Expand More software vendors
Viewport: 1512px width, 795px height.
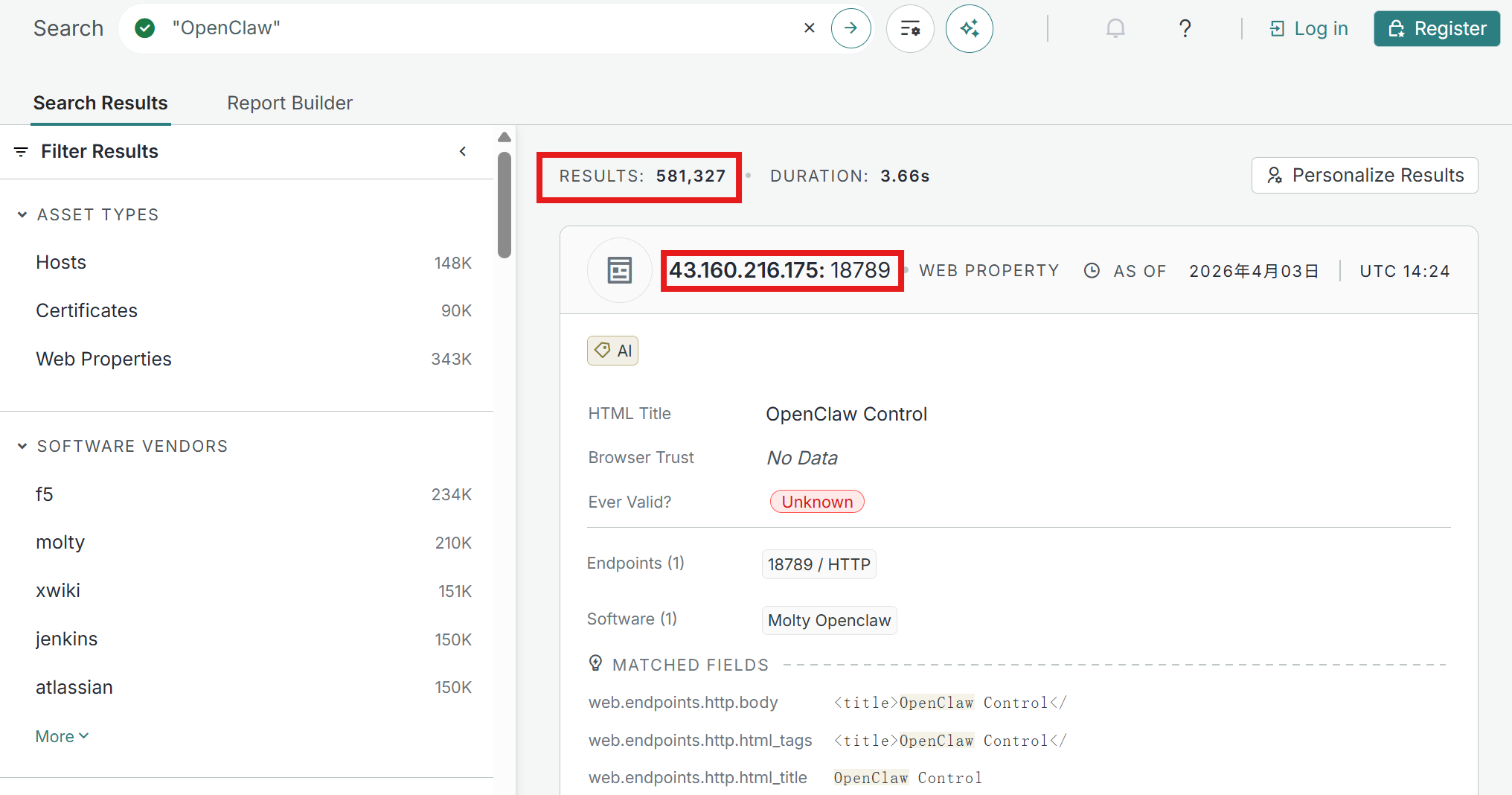pyautogui.click(x=62, y=736)
